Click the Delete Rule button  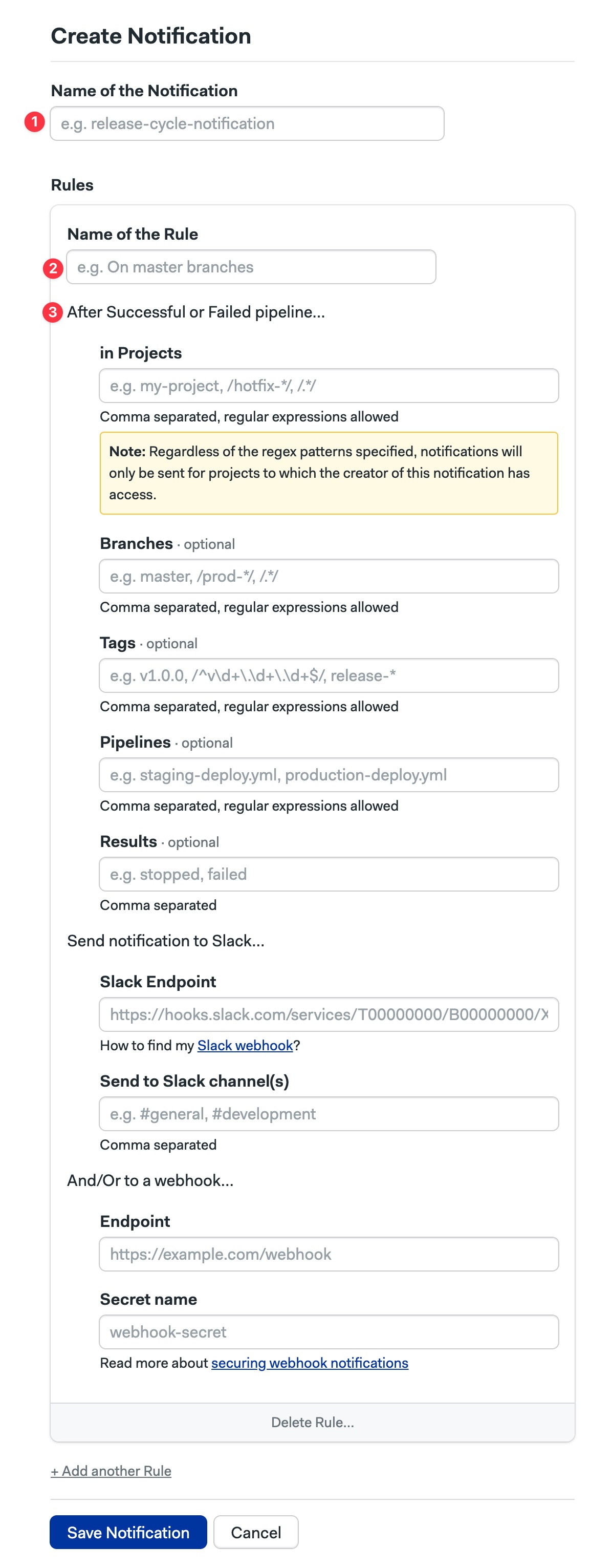pyautogui.click(x=312, y=1422)
